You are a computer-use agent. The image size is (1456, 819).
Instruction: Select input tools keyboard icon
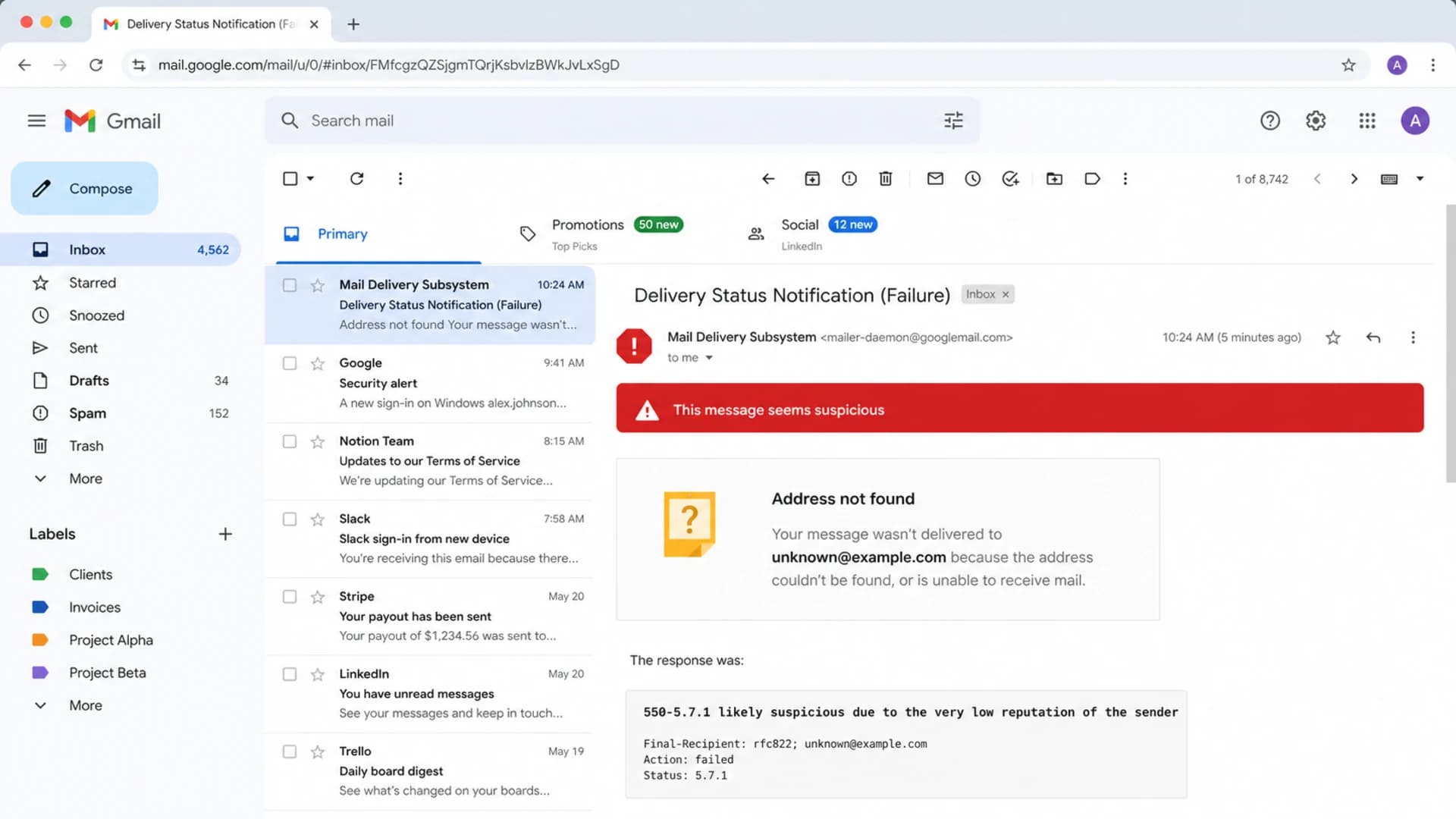pos(1389,179)
